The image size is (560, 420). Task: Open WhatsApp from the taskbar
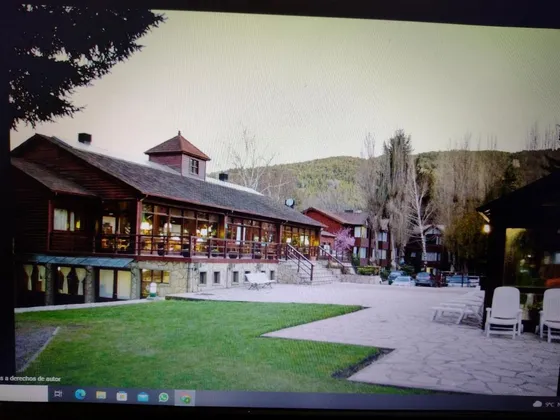click(x=164, y=397)
